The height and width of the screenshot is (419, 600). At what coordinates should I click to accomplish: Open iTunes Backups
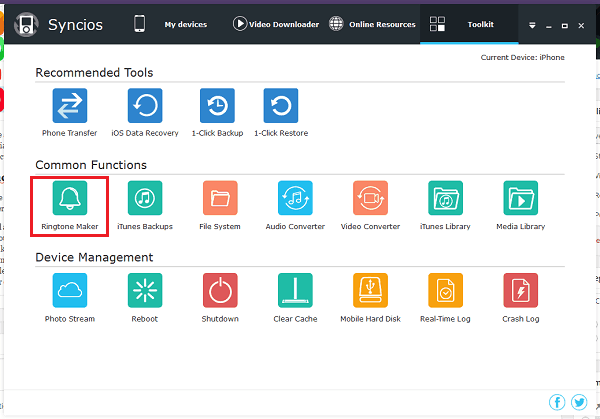point(145,198)
